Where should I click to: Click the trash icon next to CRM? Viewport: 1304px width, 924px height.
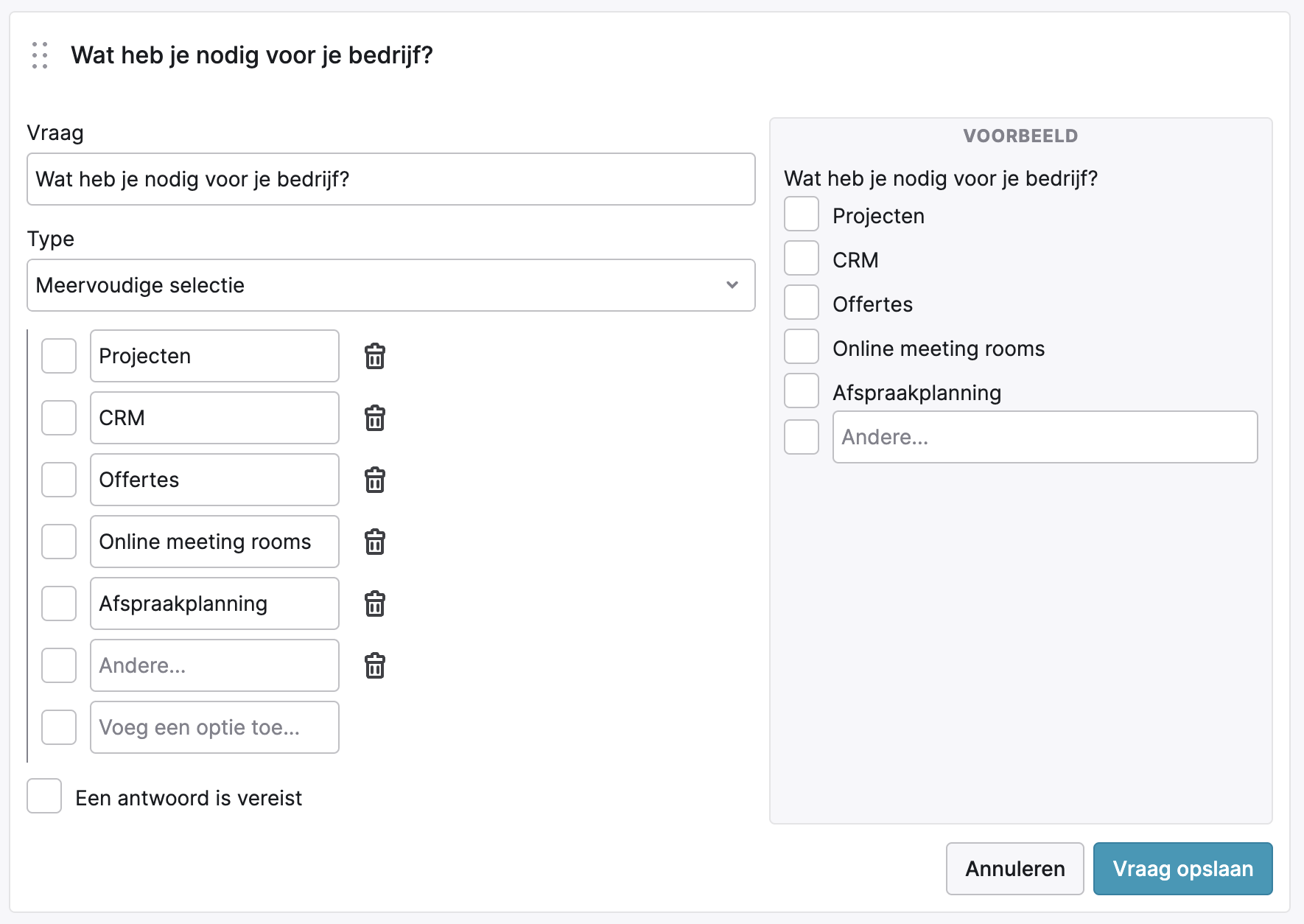(375, 419)
